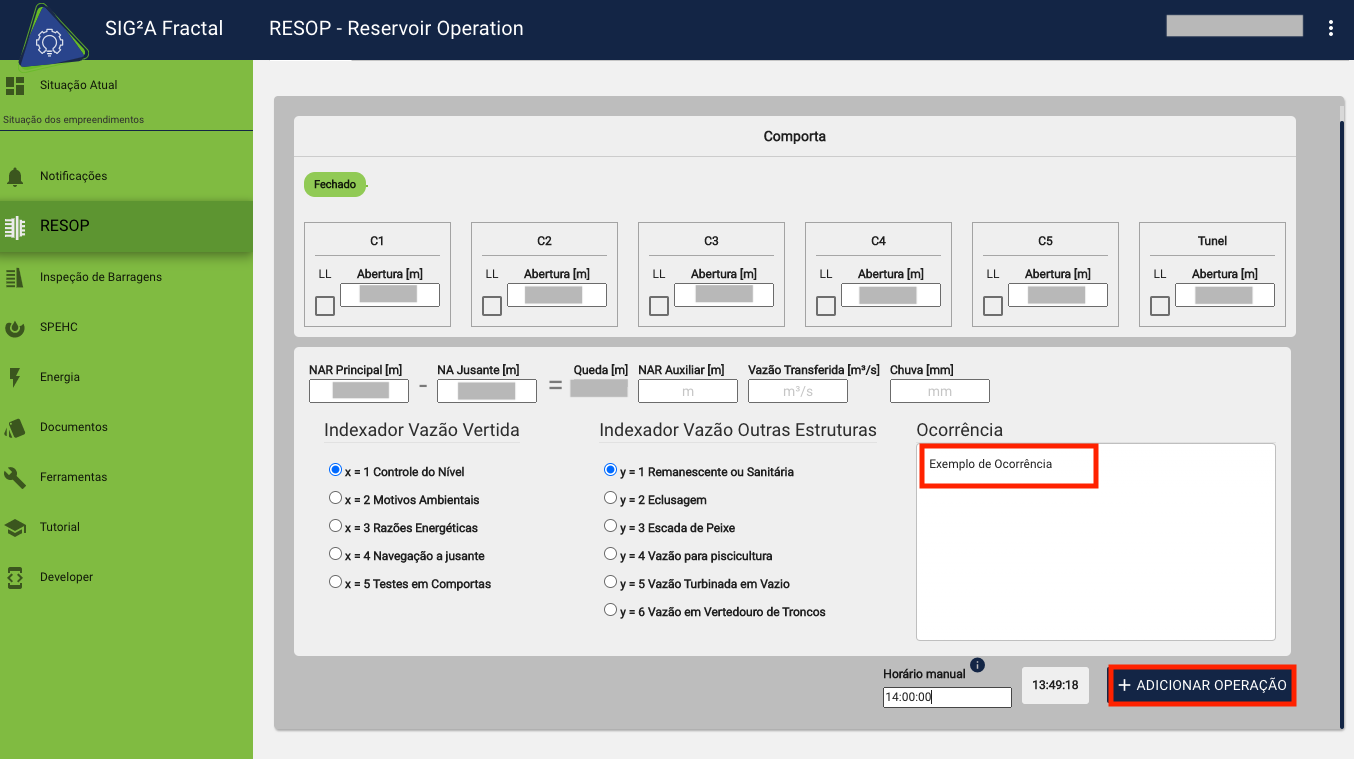Open Notificações via the bell icon
This screenshot has height=759, width=1354.
[15, 177]
